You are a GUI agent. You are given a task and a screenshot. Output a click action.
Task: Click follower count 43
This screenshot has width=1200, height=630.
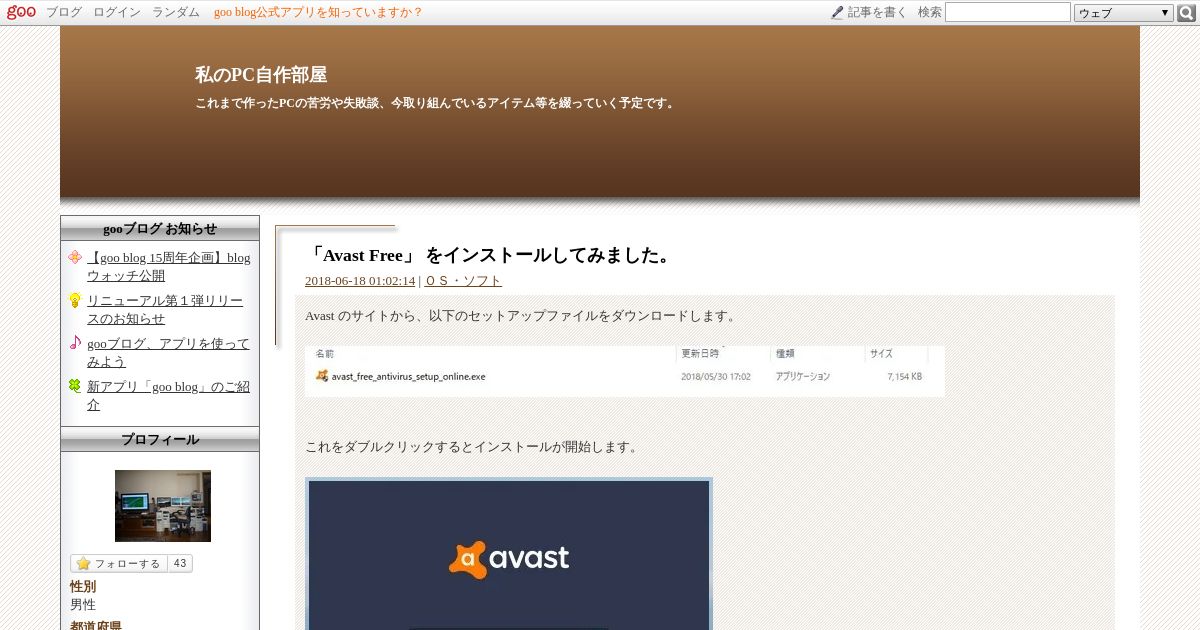coord(180,563)
